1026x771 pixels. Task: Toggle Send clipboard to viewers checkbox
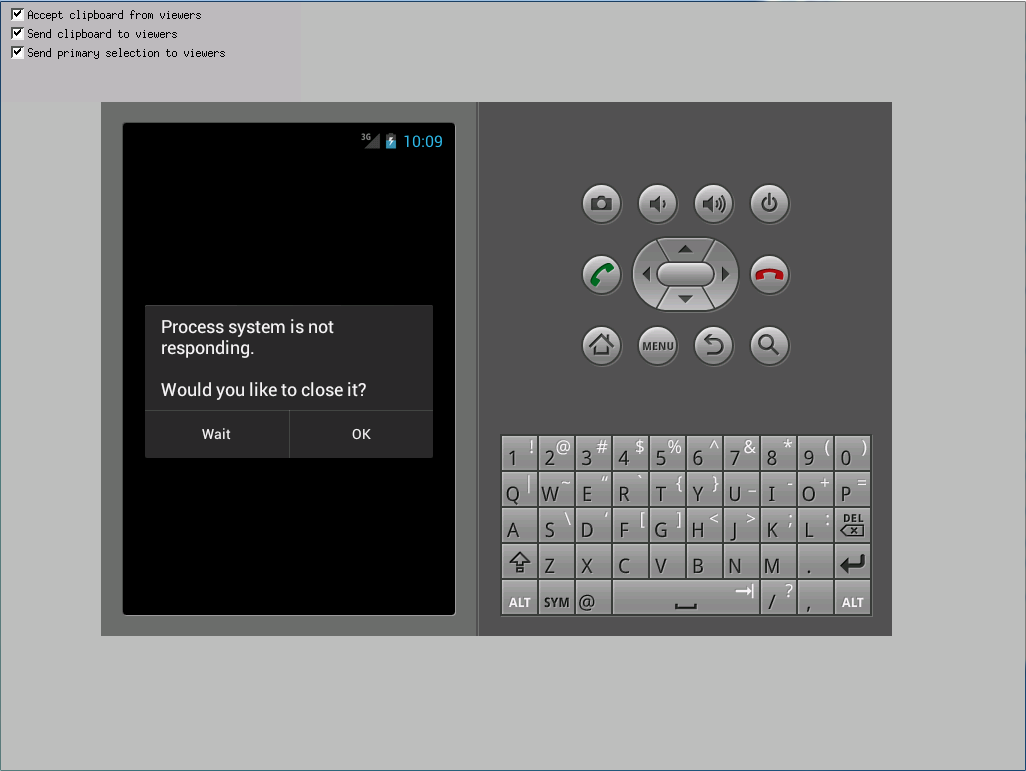click(17, 34)
